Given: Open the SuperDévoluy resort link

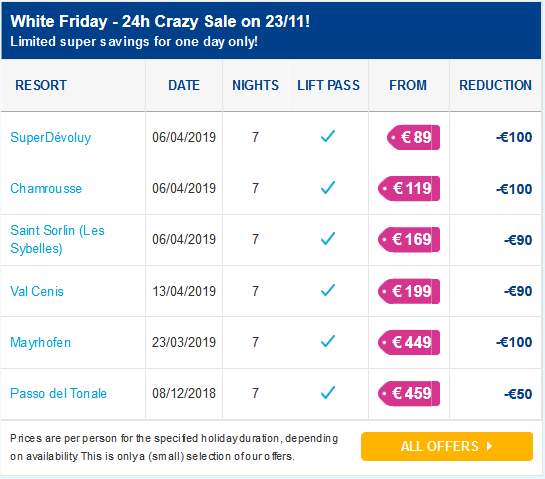Looking at the screenshot, I should tap(50, 138).
